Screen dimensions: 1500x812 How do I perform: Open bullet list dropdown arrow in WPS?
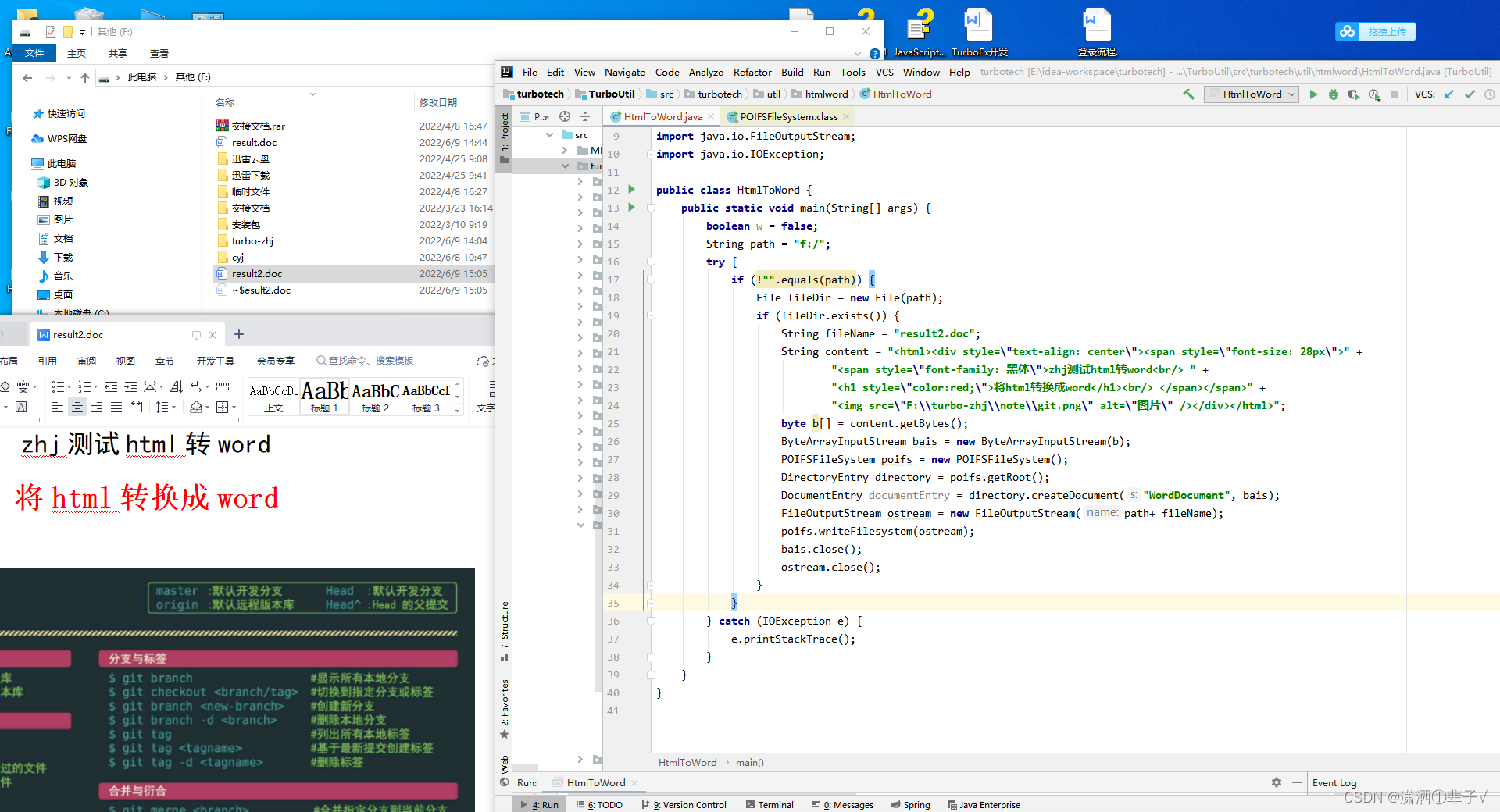tap(69, 387)
